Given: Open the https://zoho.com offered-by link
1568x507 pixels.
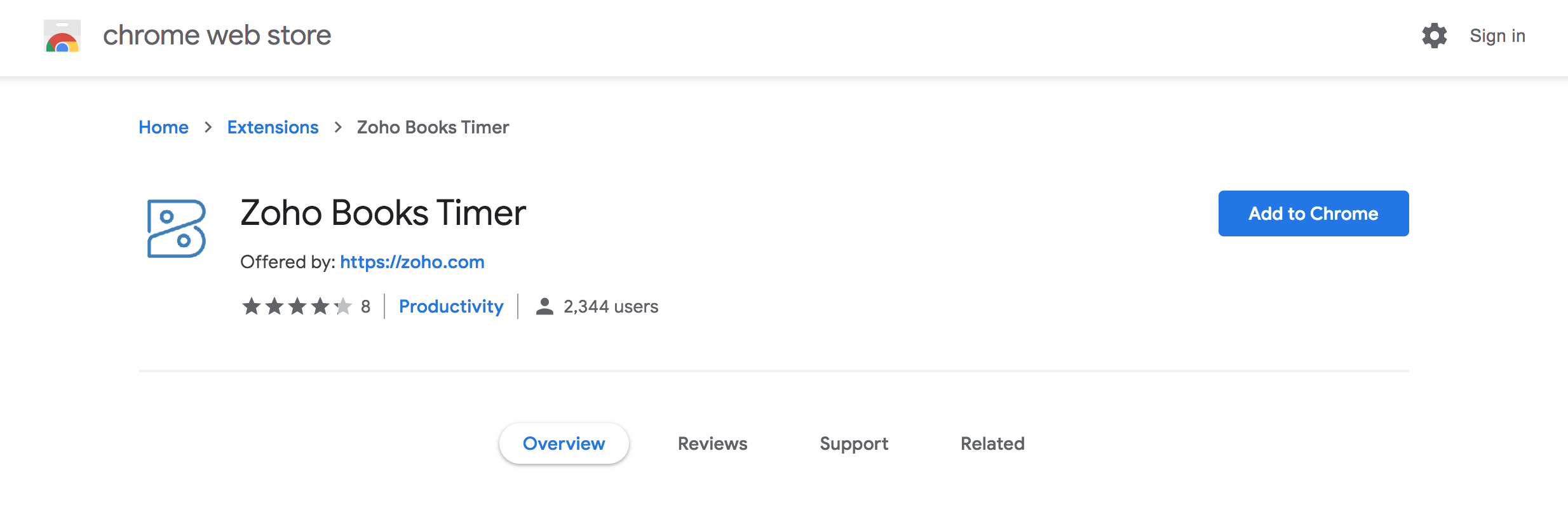Looking at the screenshot, I should [412, 262].
